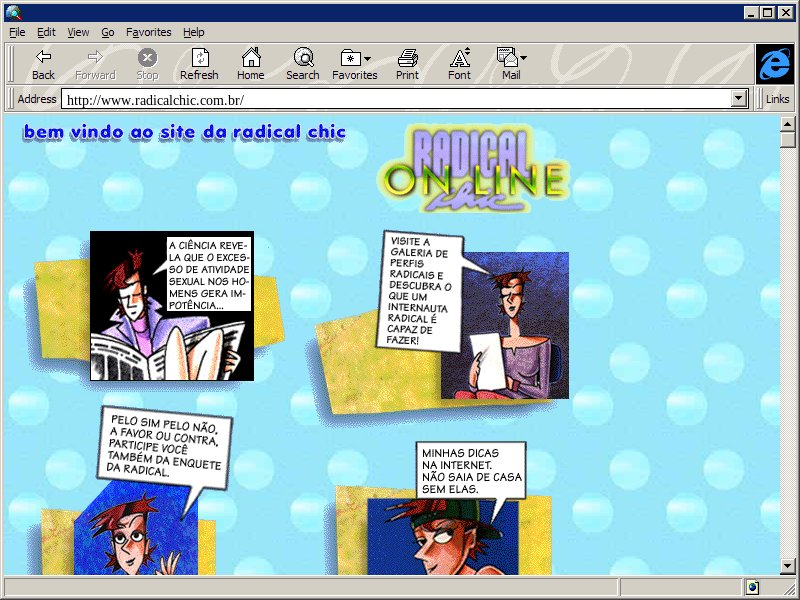Click the 'Enquete da Radical' speech bubble
This screenshot has width=800, height=600.
coord(168,449)
